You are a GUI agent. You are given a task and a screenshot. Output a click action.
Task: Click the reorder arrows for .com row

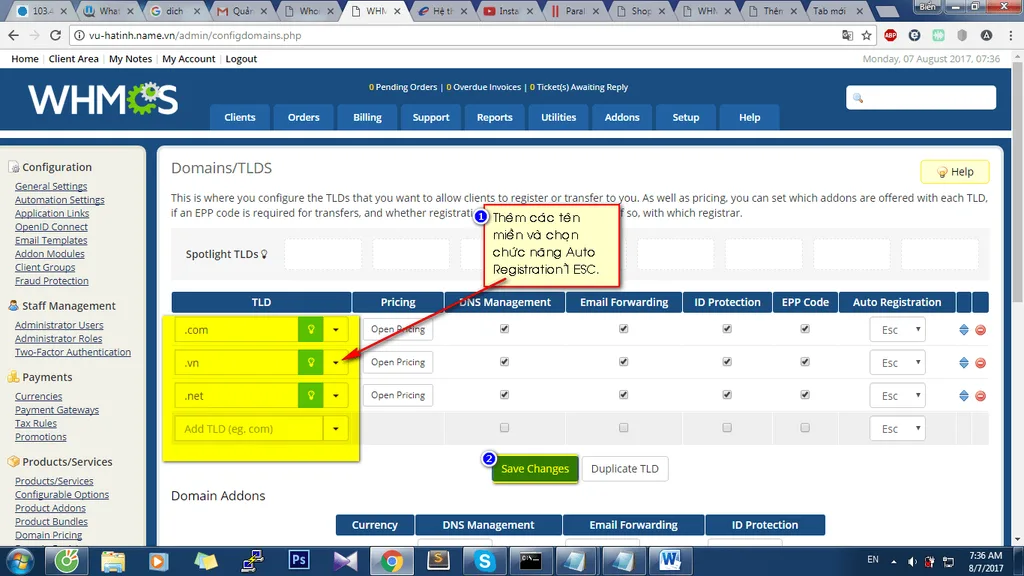coord(964,330)
